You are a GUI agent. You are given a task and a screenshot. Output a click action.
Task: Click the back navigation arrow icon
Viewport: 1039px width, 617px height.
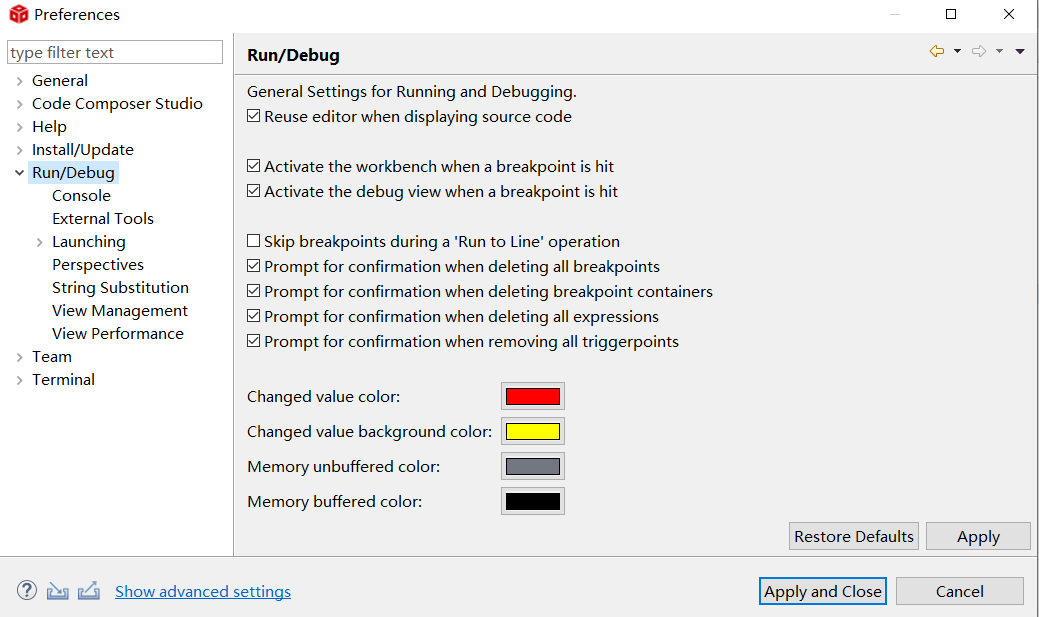pyautogui.click(x=937, y=51)
